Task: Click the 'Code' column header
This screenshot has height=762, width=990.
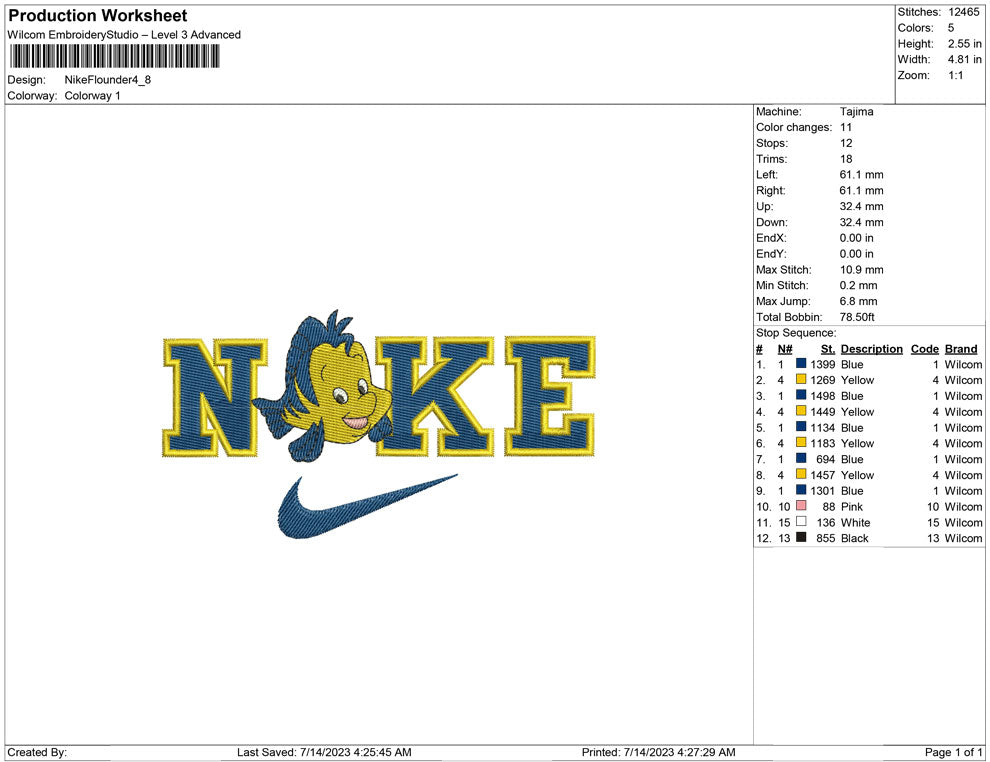Action: tap(924, 348)
